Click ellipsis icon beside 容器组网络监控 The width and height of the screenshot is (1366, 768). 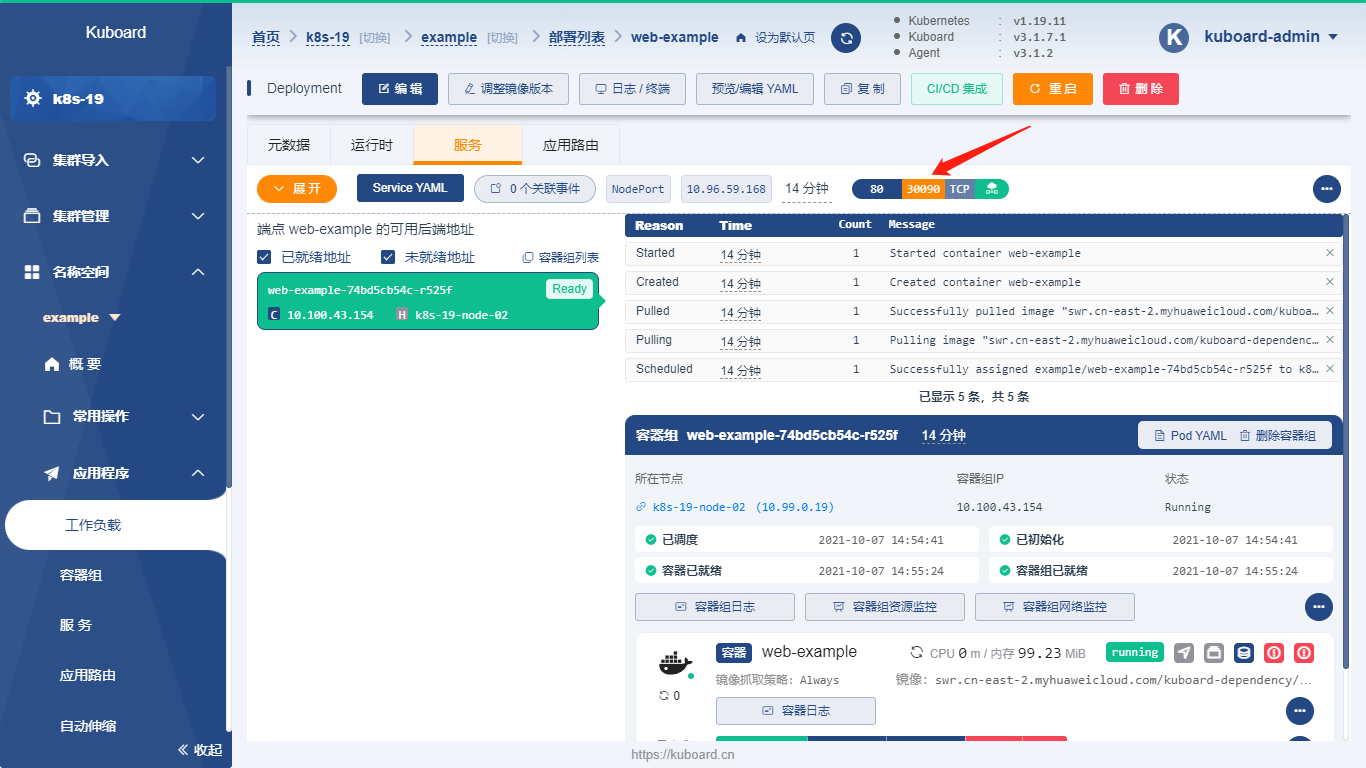click(x=1319, y=606)
